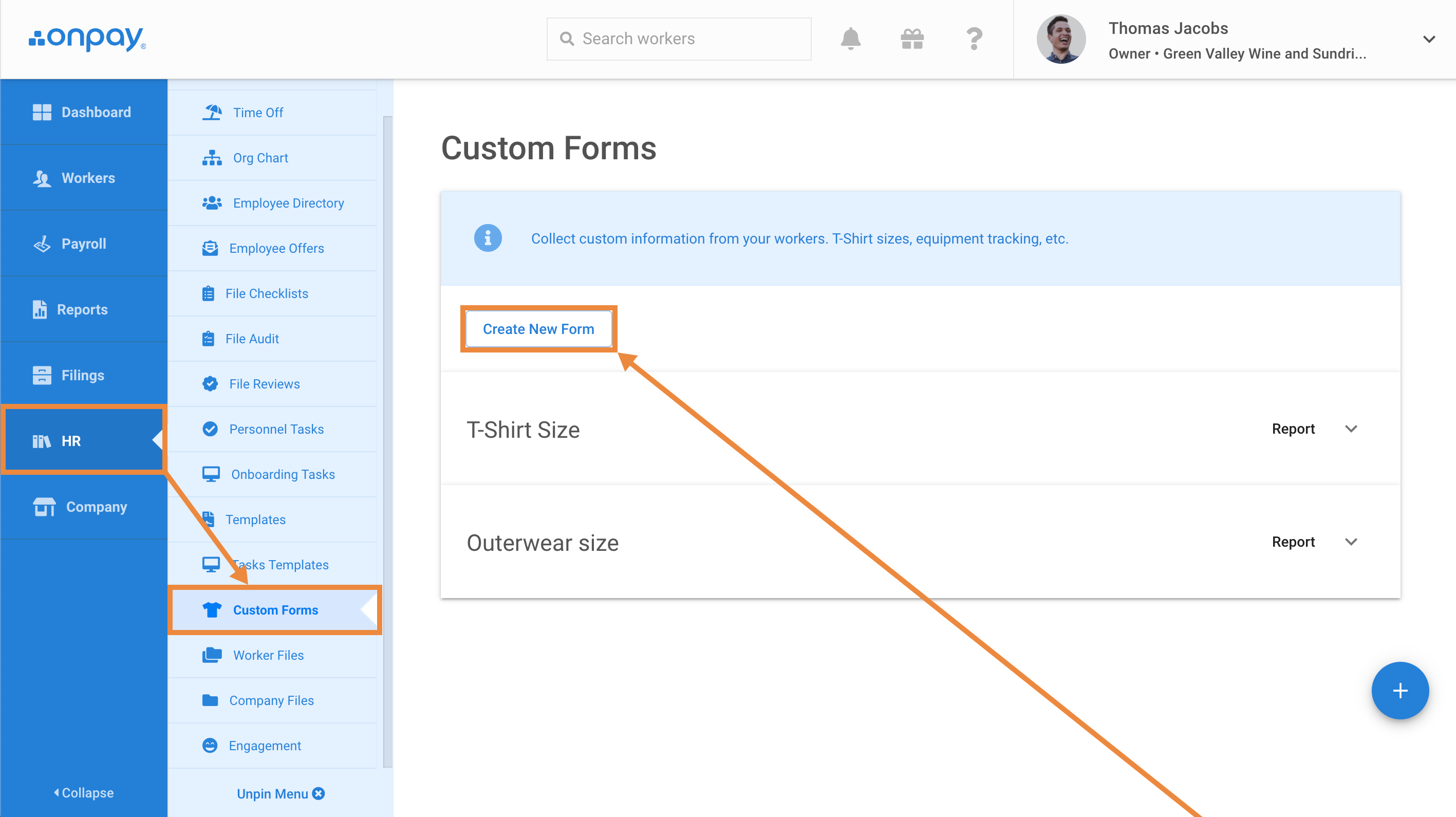Open Worker Files text link
The height and width of the screenshot is (817, 1456).
[x=269, y=655]
